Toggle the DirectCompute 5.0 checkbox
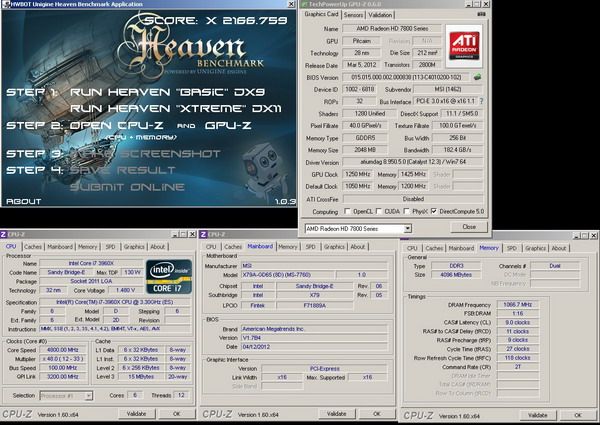 pos(434,211)
